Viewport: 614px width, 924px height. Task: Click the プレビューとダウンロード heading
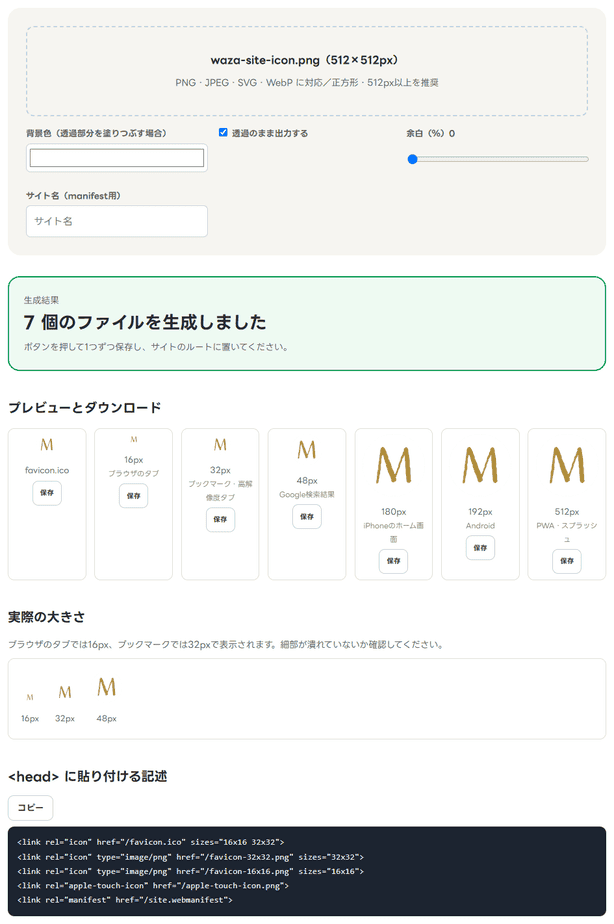[85, 408]
